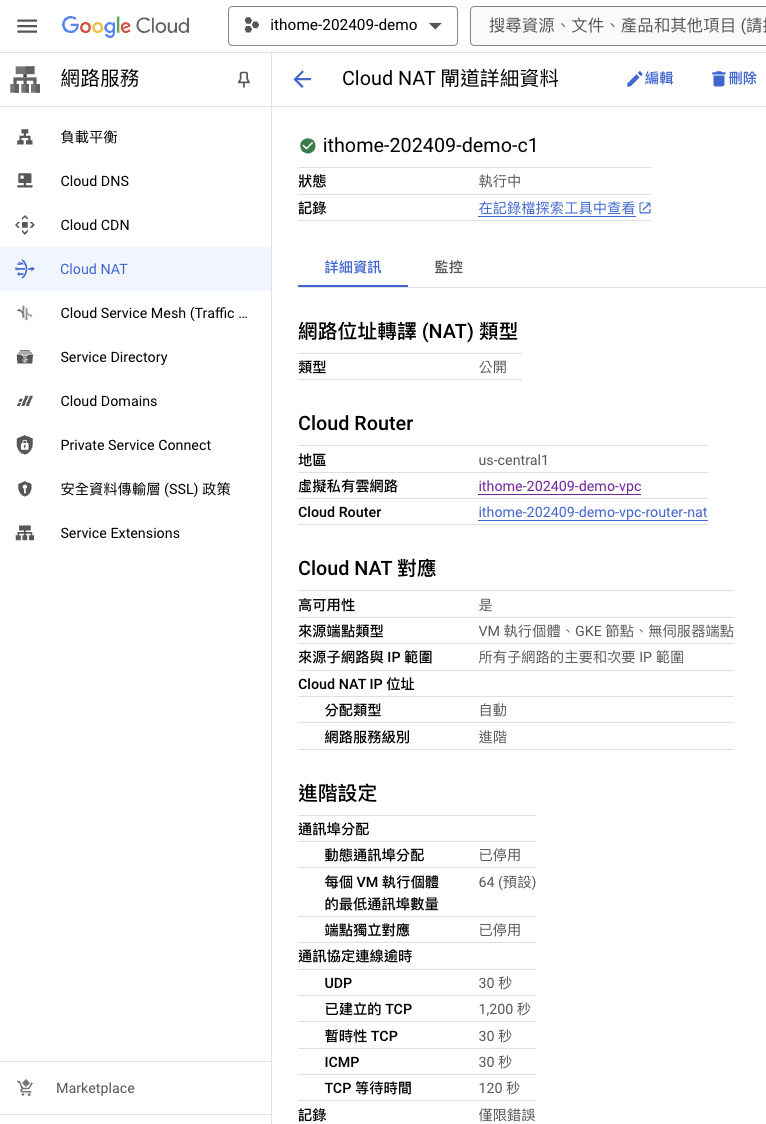The width and height of the screenshot is (766, 1124).
Task: Click the 僅限錯誤 logging value
Action: (507, 1115)
